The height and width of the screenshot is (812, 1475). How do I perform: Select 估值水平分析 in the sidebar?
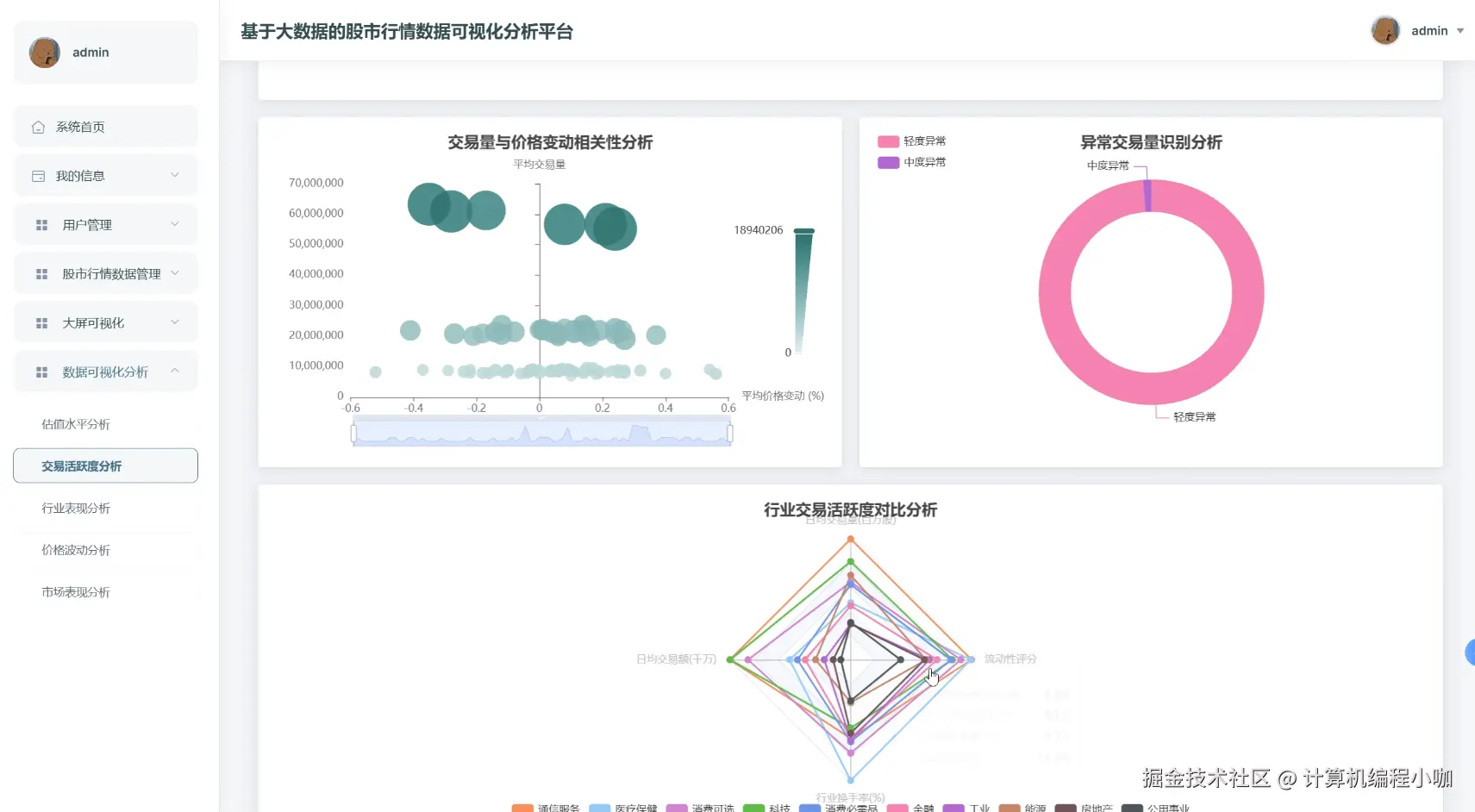(75, 423)
